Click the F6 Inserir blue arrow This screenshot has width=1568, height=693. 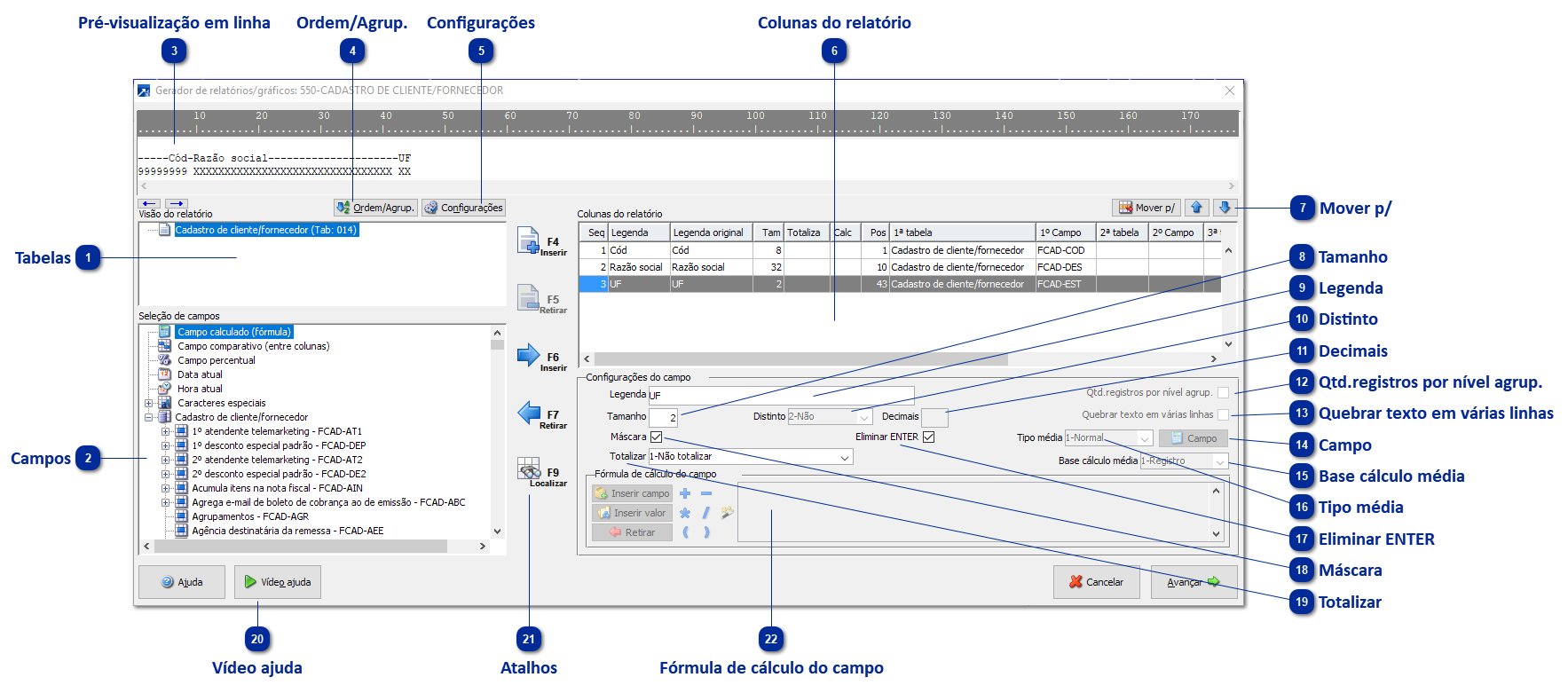[x=529, y=356]
